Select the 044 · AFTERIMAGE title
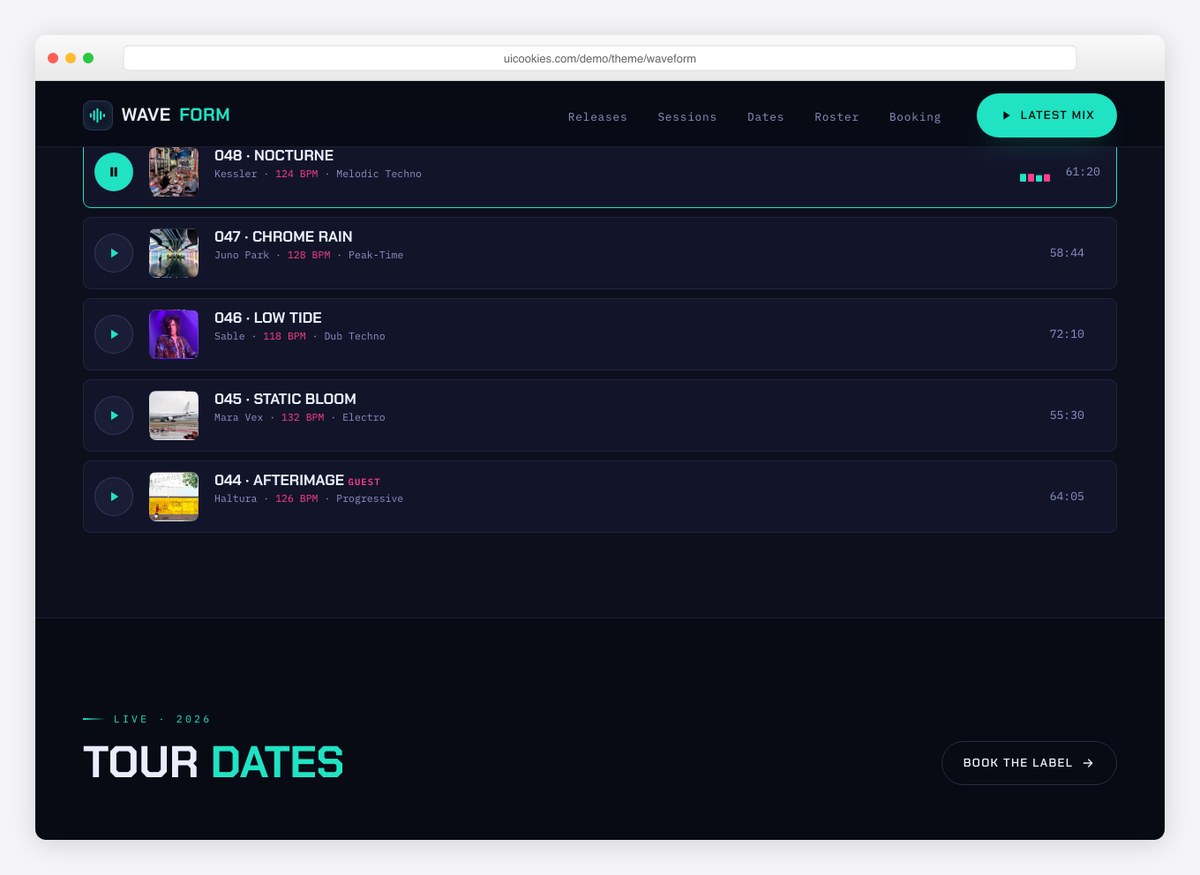Image resolution: width=1200 pixels, height=875 pixels. (x=279, y=480)
